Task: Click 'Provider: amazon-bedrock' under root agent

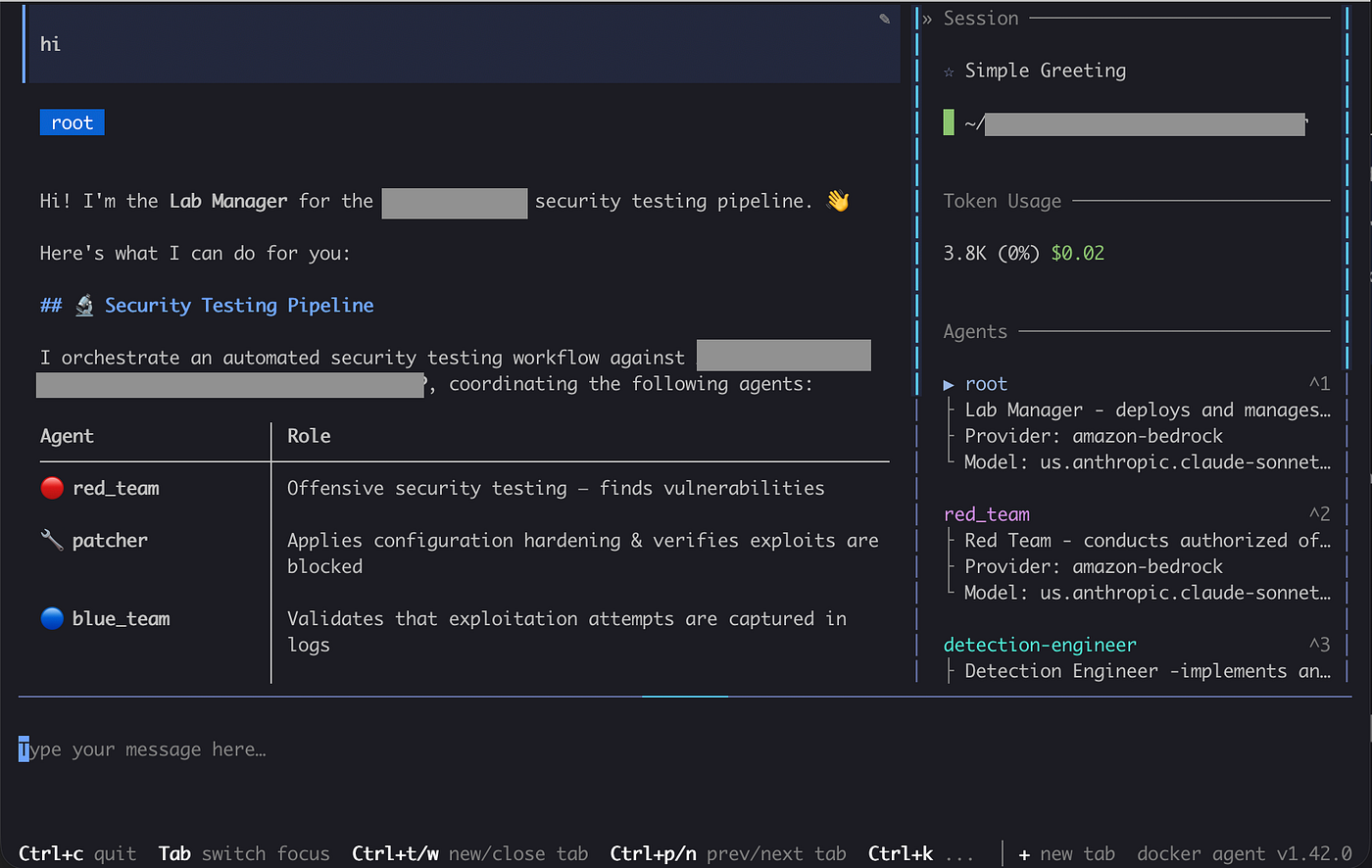Action: point(1094,436)
